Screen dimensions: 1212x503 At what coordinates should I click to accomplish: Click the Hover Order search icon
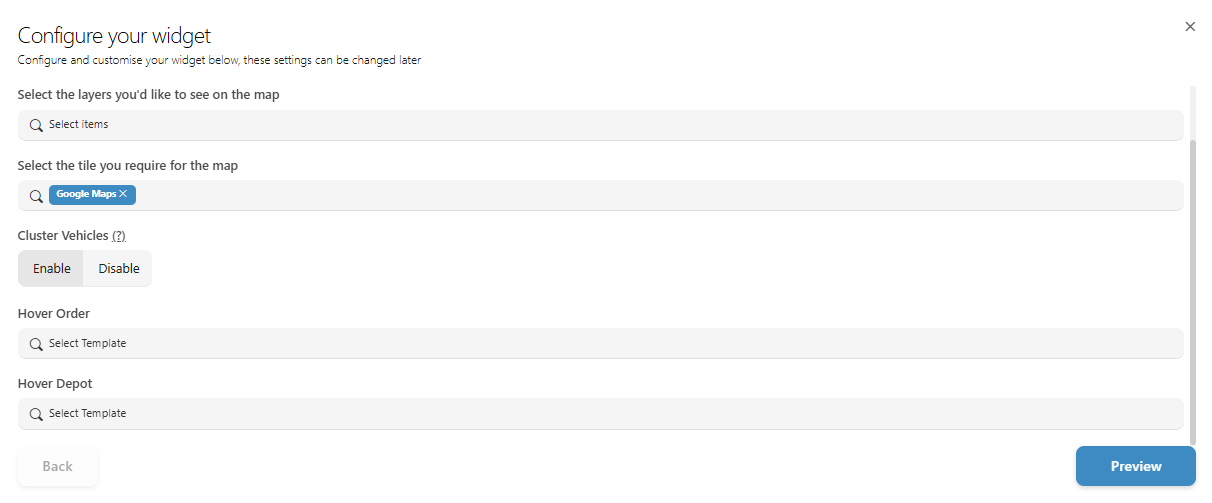(36, 344)
